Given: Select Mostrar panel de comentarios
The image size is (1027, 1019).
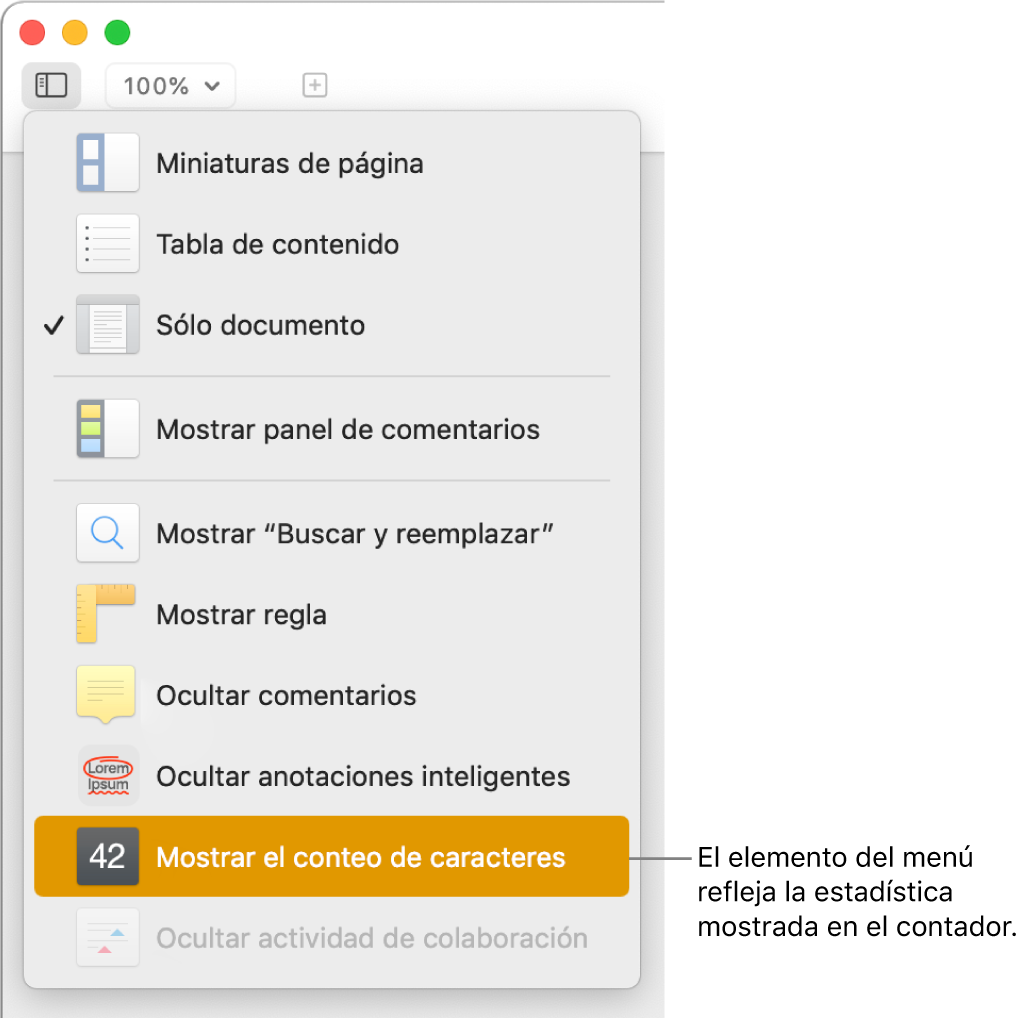Looking at the screenshot, I should tap(347, 429).
